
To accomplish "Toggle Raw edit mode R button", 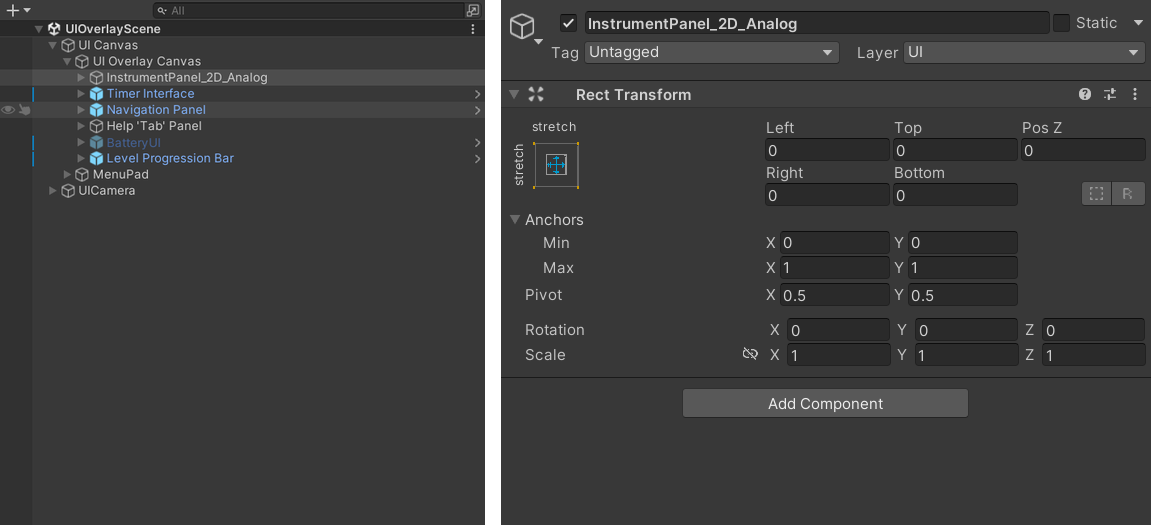I will [1128, 194].
